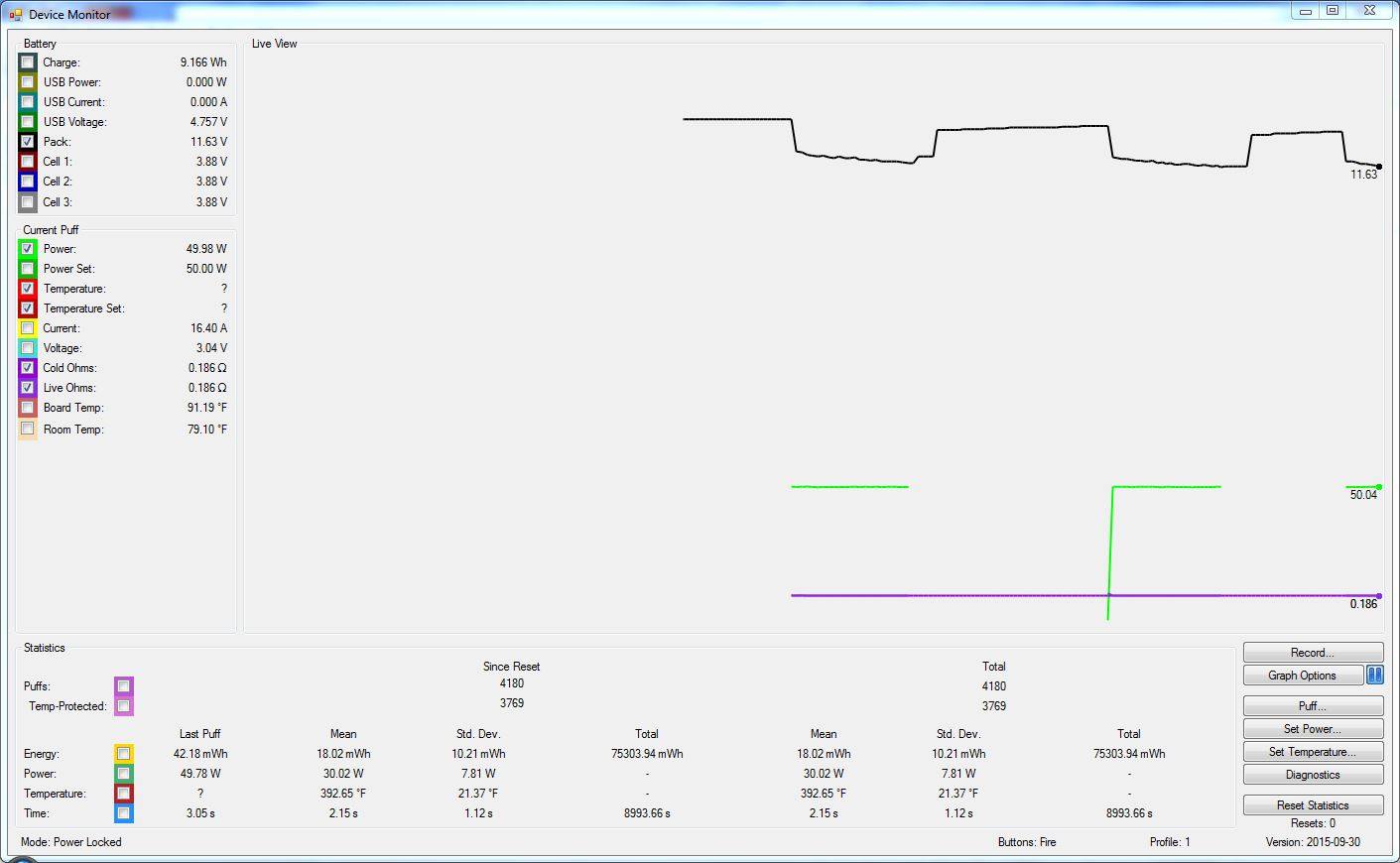Enable the Energy statistics checkbox
This screenshot has width=1400, height=863.
123,754
